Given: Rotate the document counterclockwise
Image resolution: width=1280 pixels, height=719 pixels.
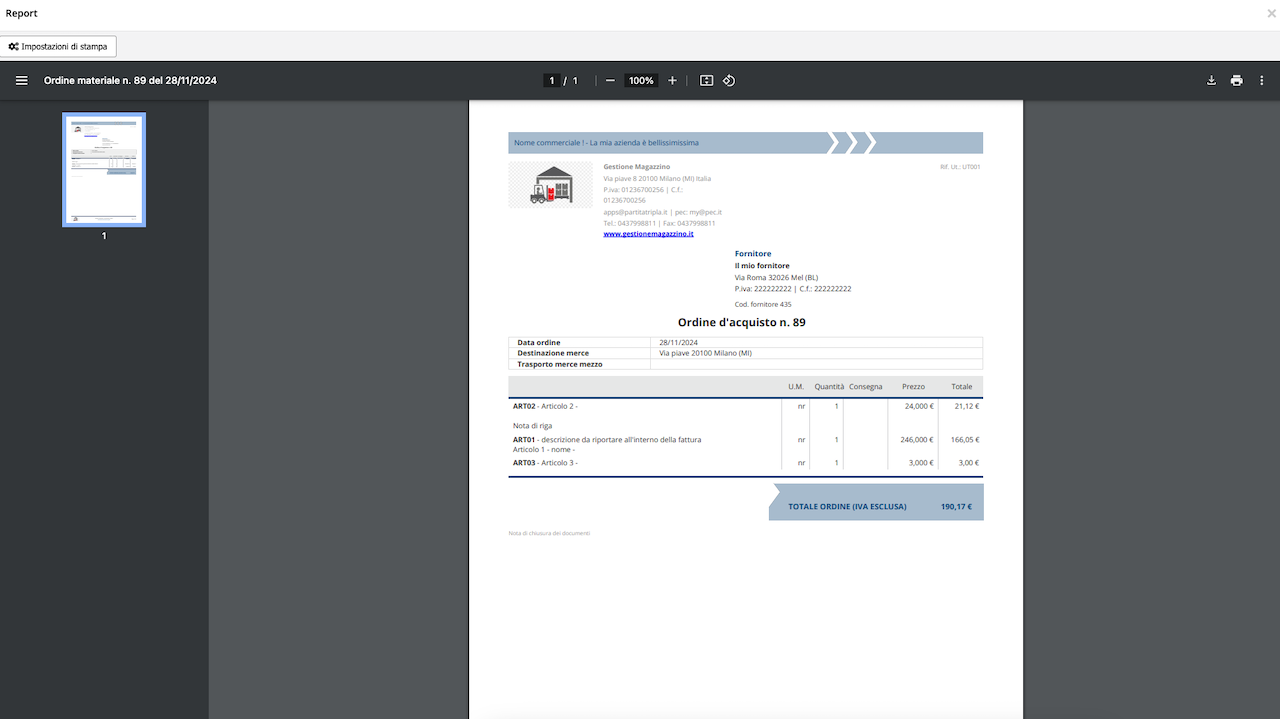Looking at the screenshot, I should pyautogui.click(x=729, y=80).
